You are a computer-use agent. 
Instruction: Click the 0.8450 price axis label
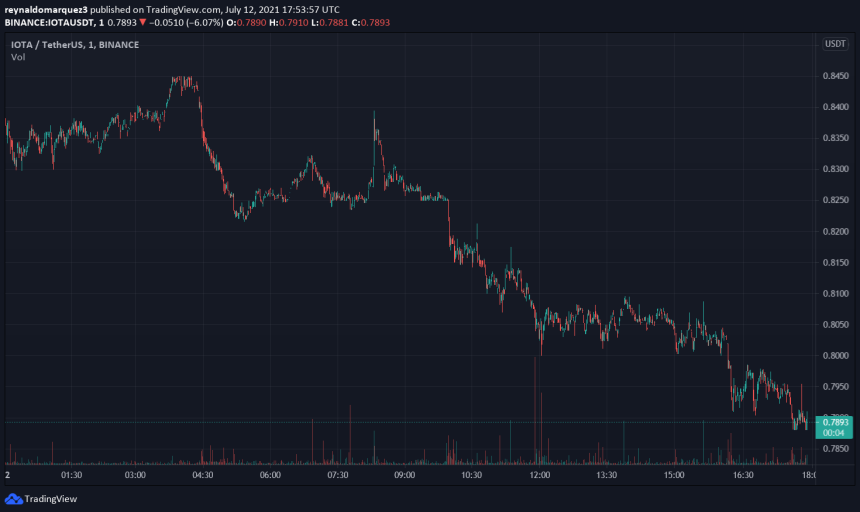[835, 76]
